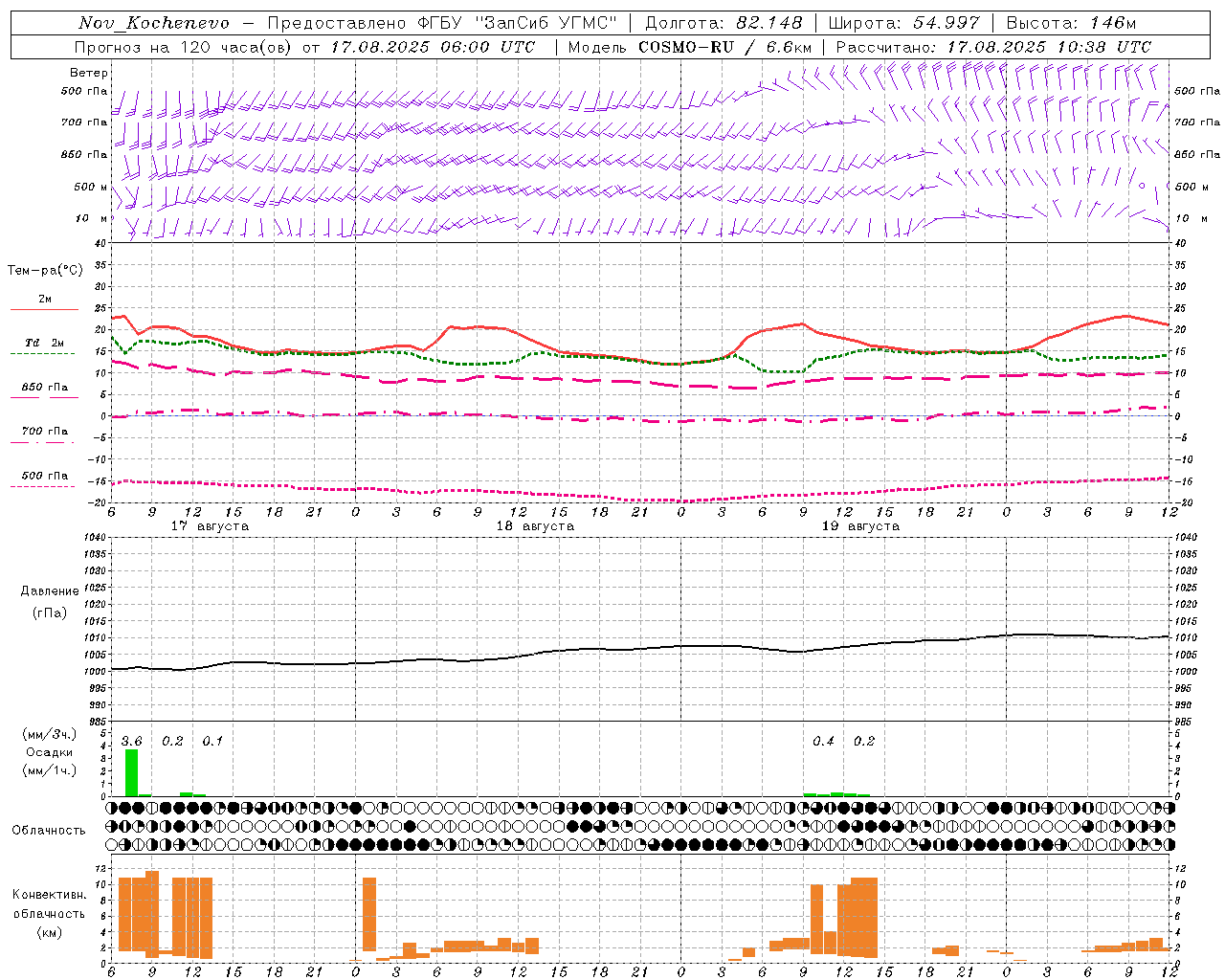Click the '17 августа' date label

[210, 526]
